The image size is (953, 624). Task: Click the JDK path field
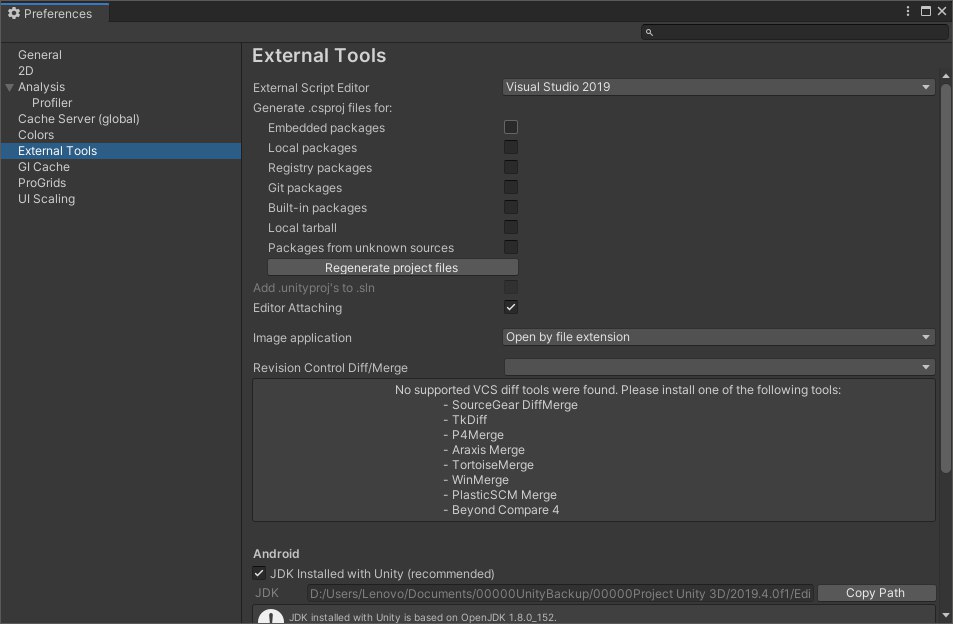560,594
